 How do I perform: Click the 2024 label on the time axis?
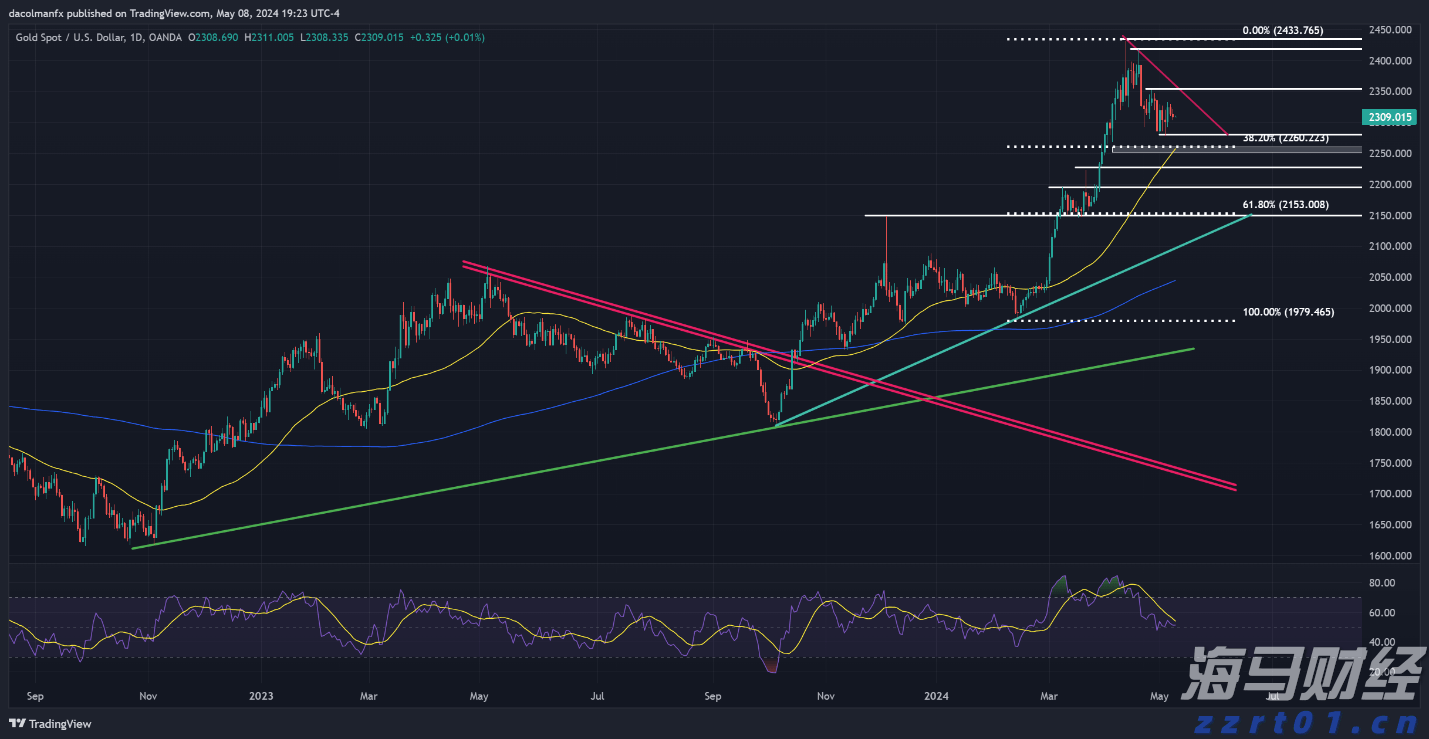tap(935, 694)
